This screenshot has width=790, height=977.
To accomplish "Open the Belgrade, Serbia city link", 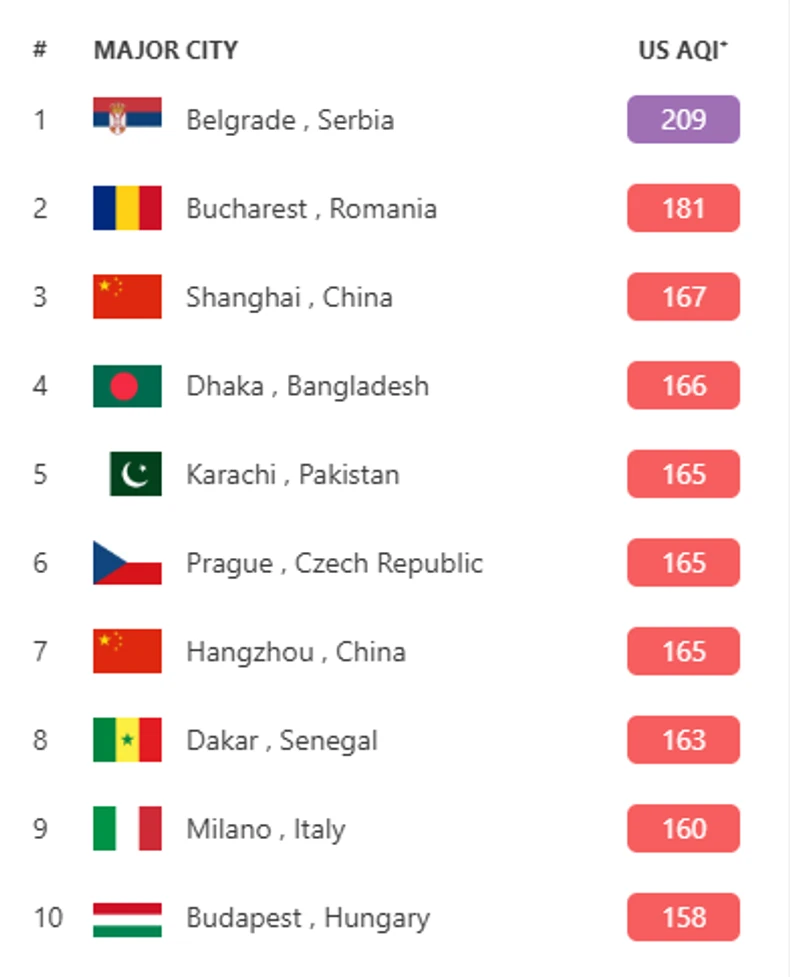I will click(x=290, y=120).
